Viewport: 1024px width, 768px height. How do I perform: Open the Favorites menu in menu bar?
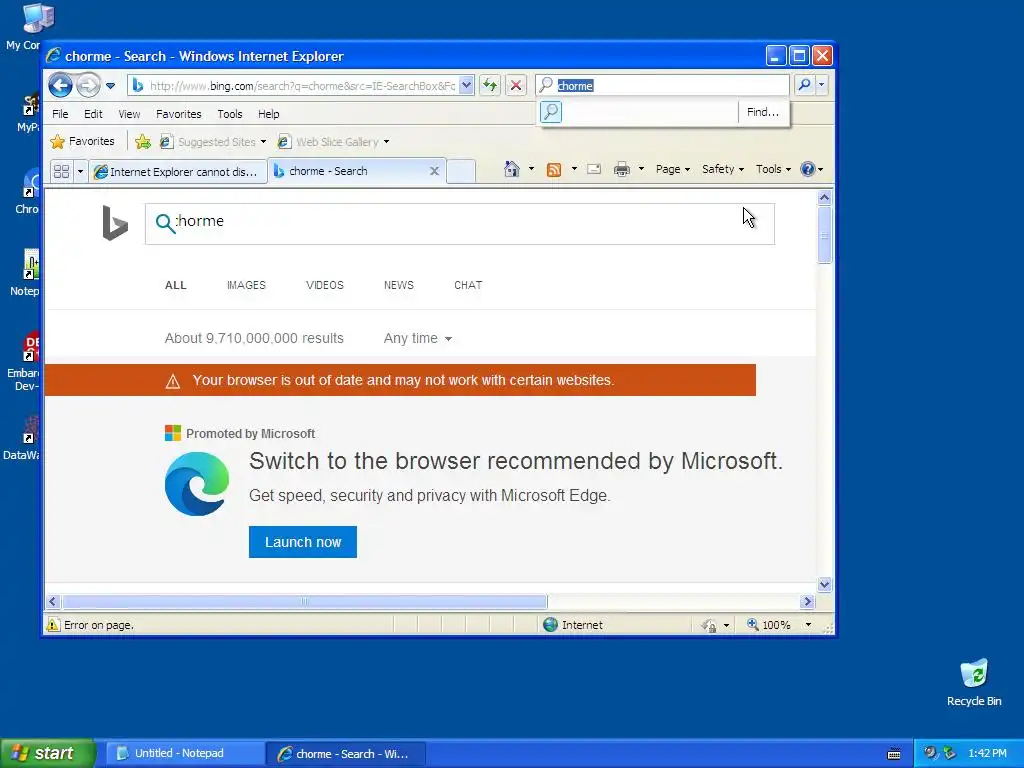coord(178,114)
